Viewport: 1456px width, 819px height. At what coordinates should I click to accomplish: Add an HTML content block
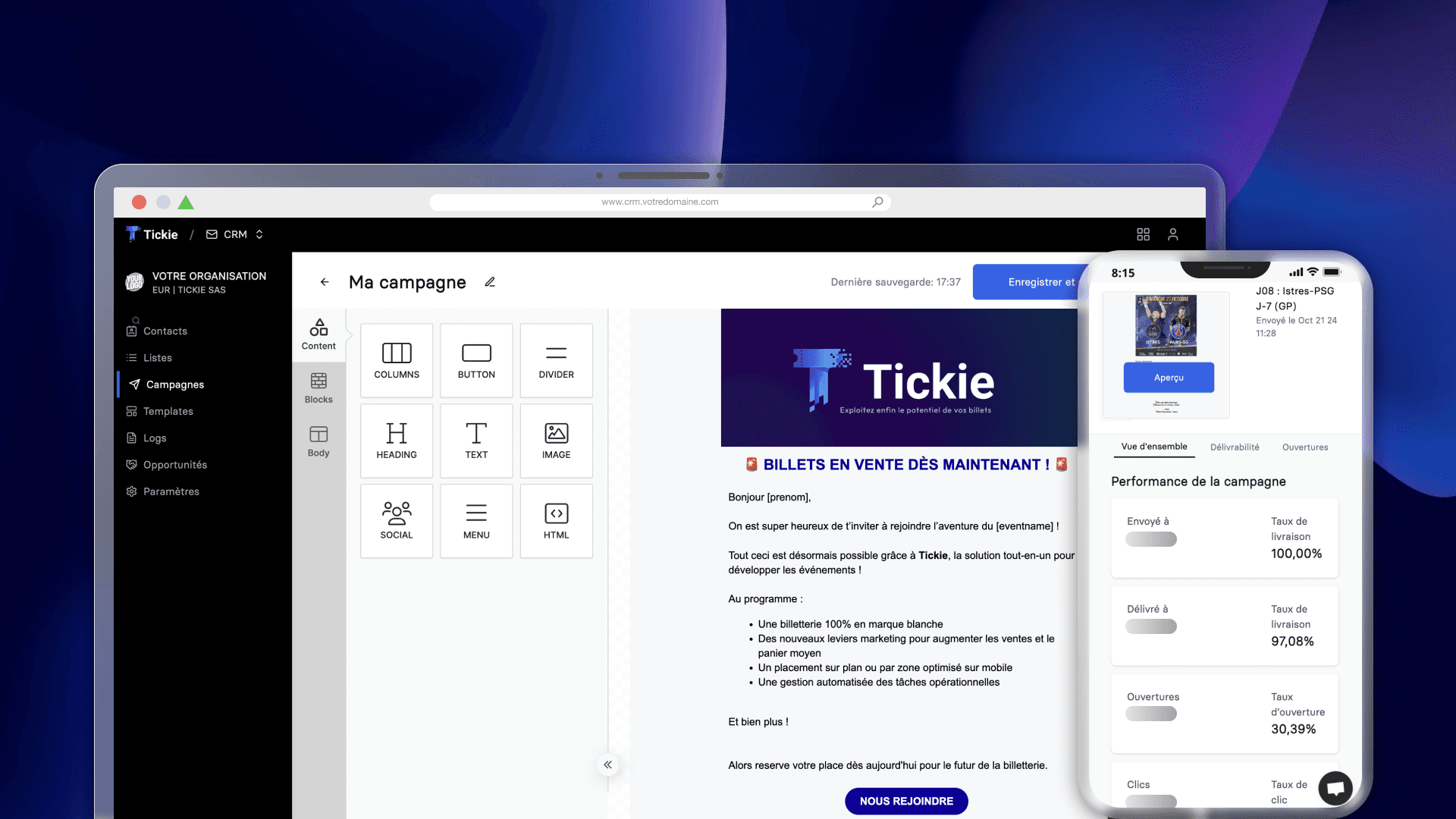coord(556,521)
